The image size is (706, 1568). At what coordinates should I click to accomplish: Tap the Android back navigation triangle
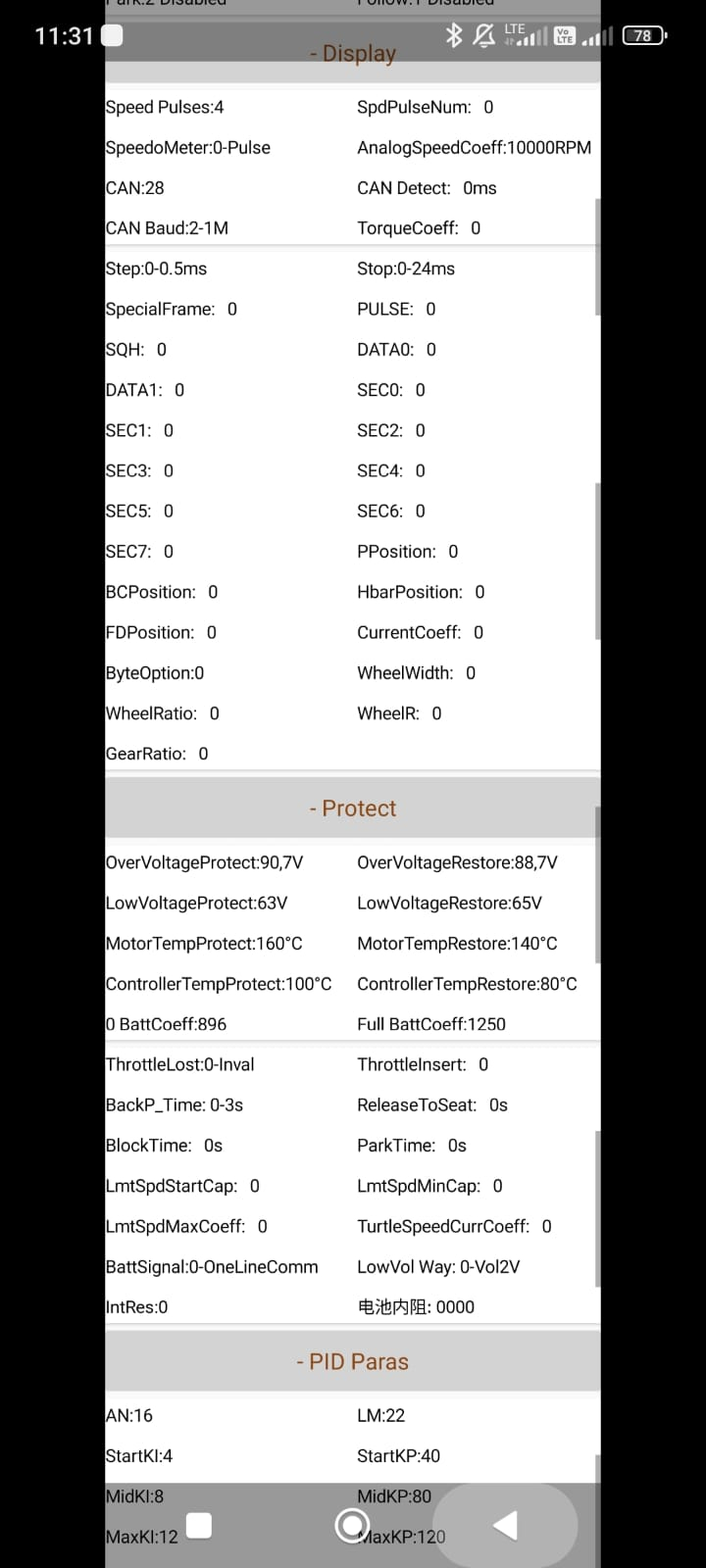[x=506, y=1525]
